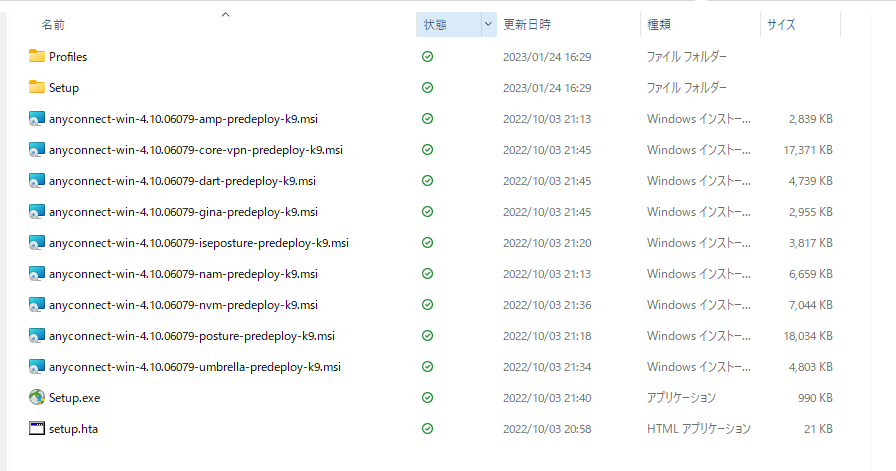Click the アプリケーション type for Setup.exe
Viewport: 896px width, 471px height.
point(681,397)
